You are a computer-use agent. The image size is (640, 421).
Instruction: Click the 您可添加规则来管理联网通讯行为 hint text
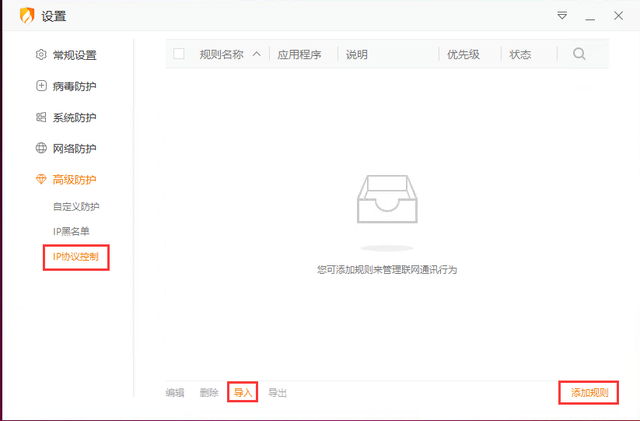(387, 270)
